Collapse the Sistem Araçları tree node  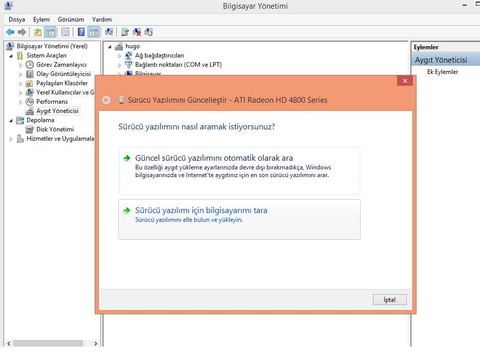click(x=11, y=56)
